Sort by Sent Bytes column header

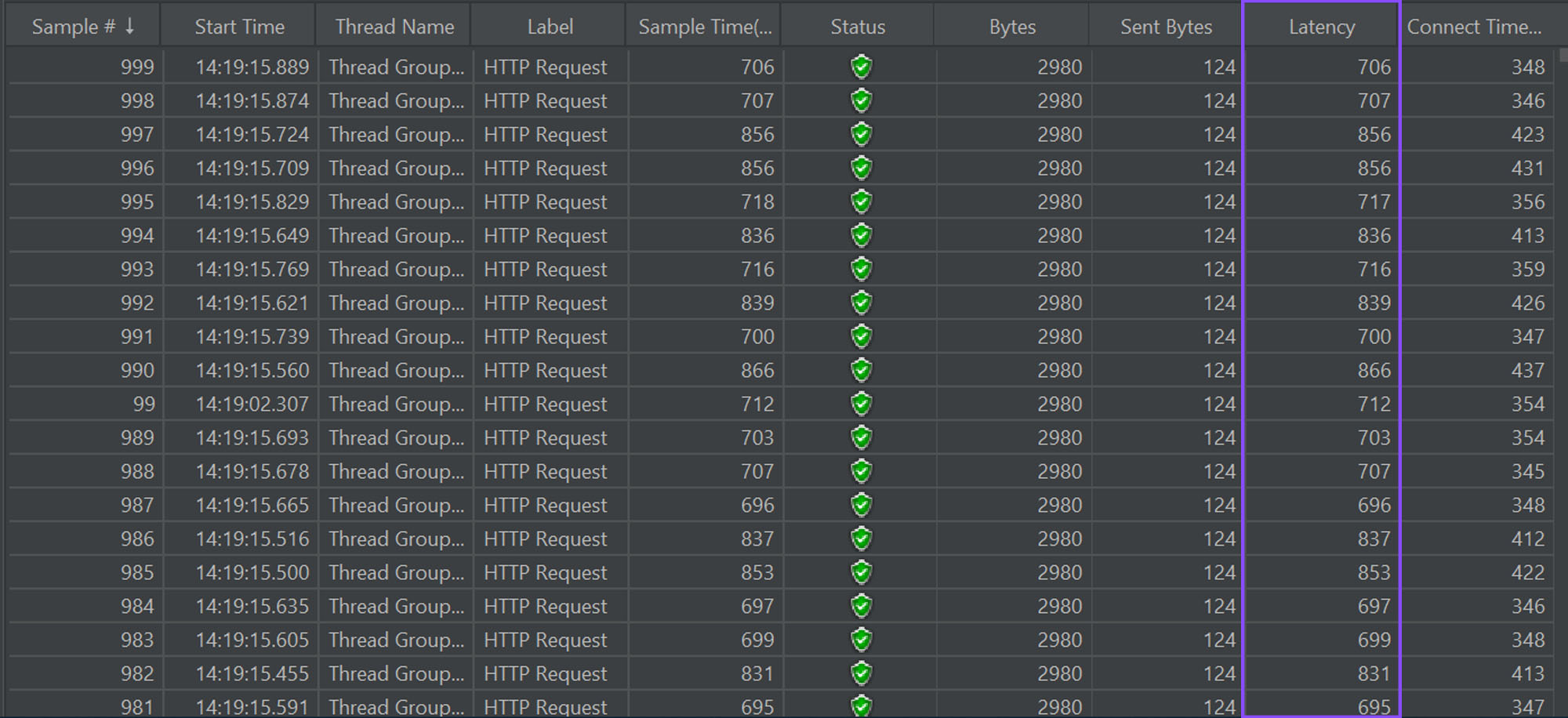[1166, 27]
